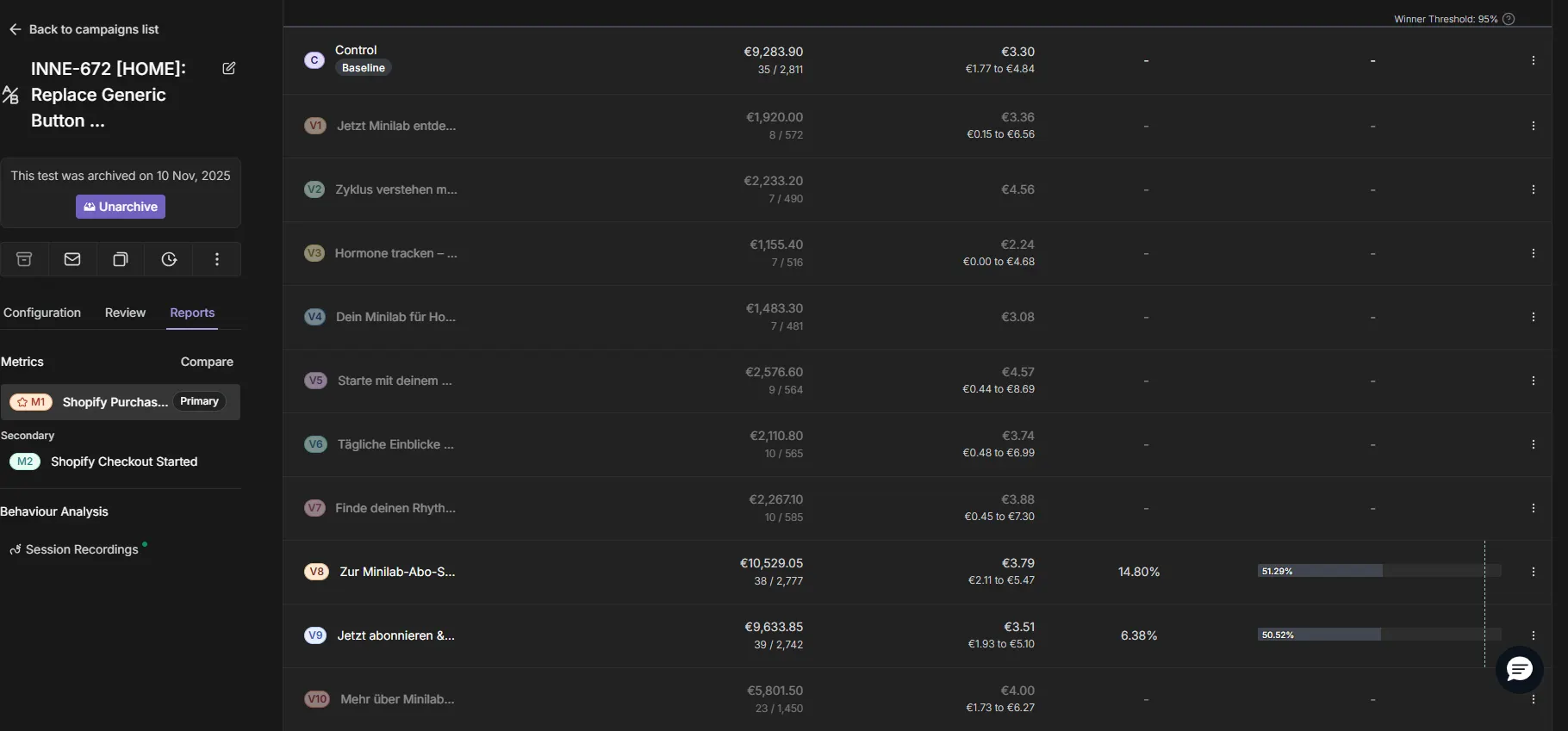This screenshot has height=731, width=1568.
Task: Go back to campaigns list
Action: (x=84, y=29)
